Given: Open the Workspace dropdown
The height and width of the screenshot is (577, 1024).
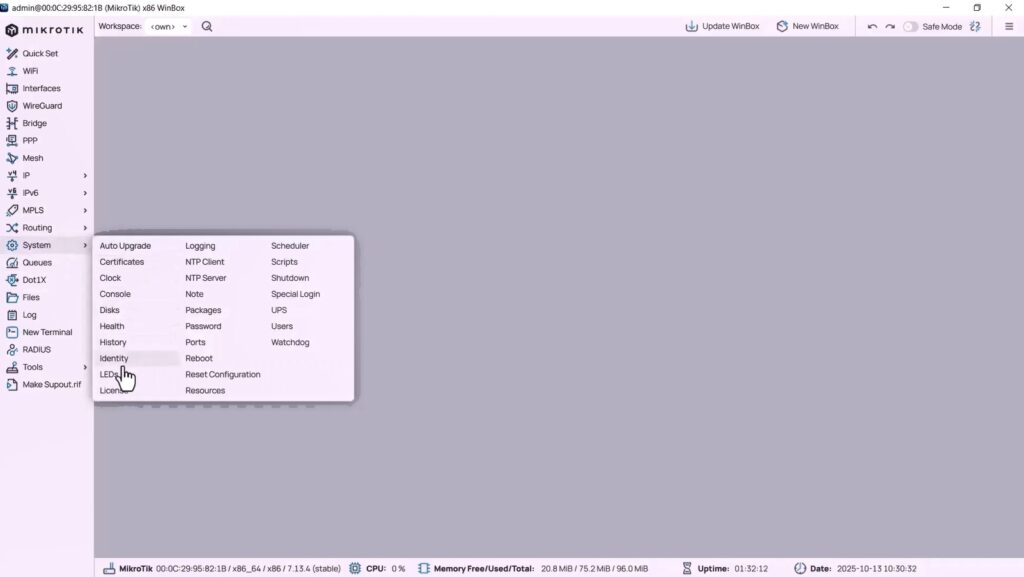Looking at the screenshot, I should coord(169,27).
